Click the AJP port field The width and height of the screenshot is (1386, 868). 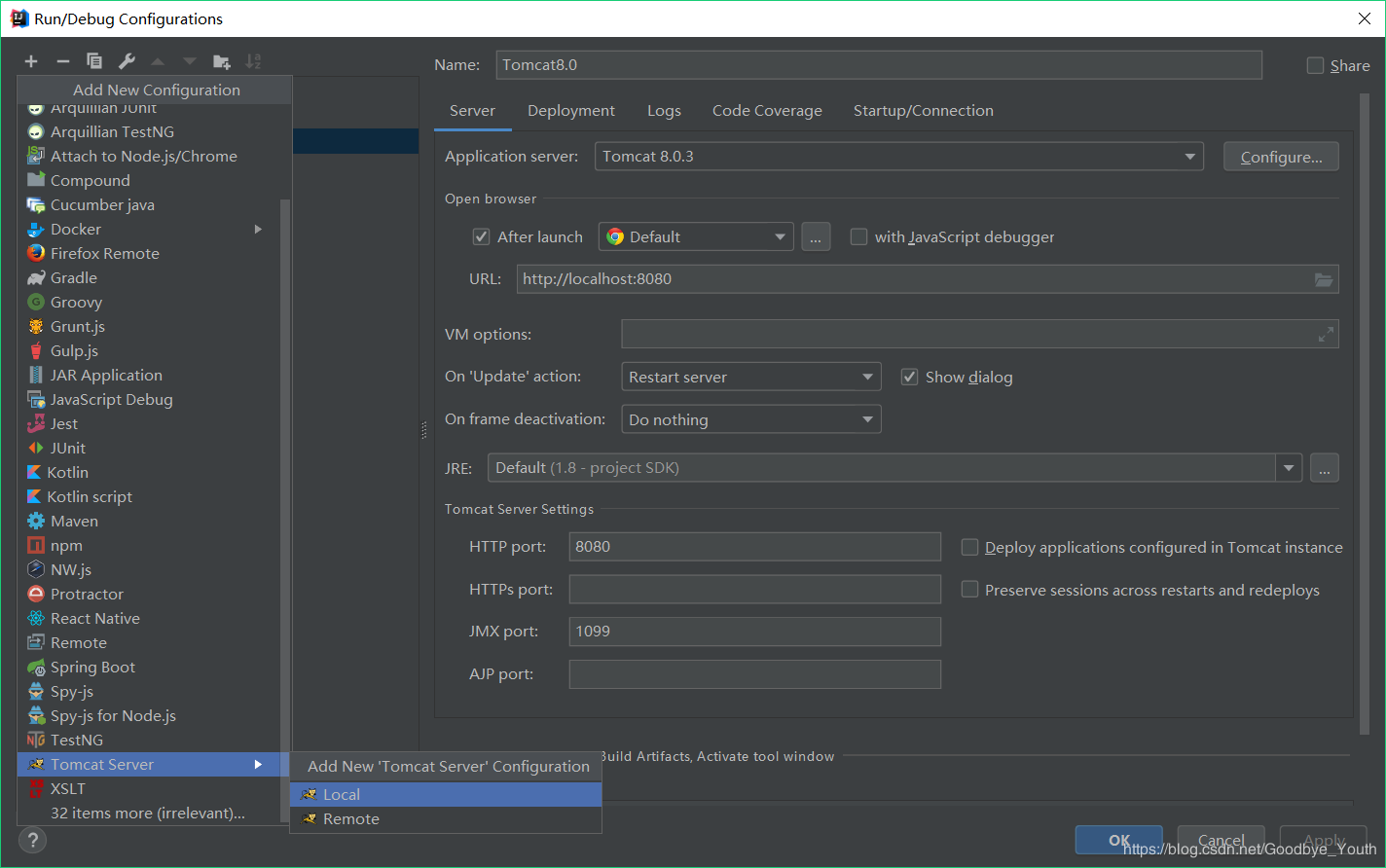754,674
